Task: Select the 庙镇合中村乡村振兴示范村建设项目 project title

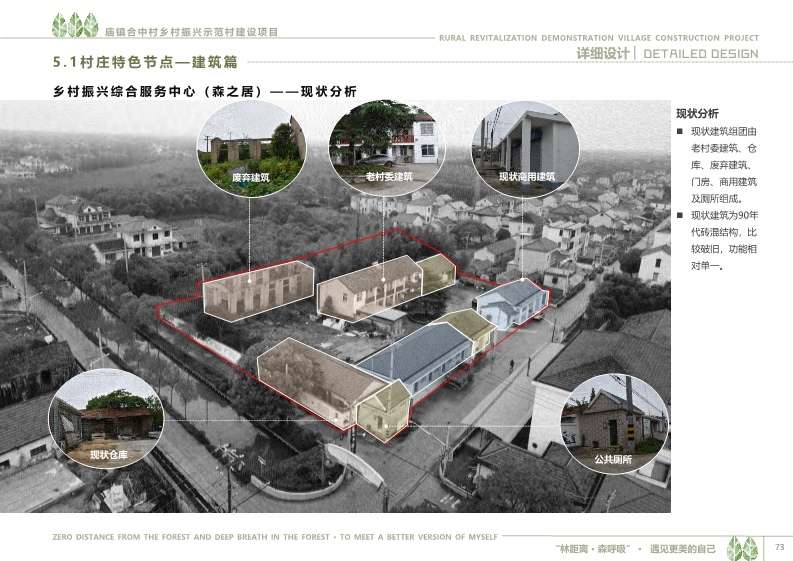Action: [x=192, y=32]
